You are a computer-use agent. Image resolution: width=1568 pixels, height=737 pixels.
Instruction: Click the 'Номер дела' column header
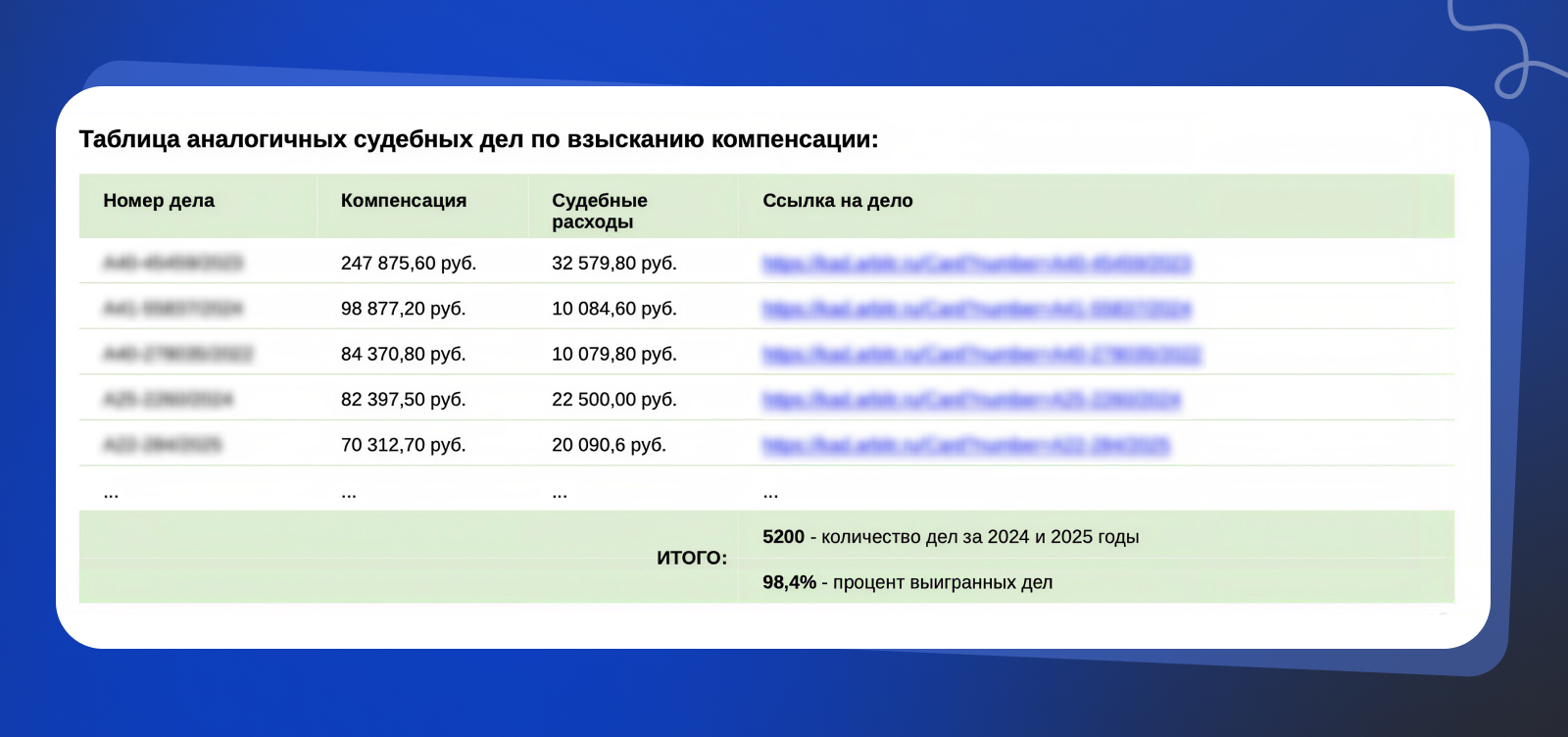click(159, 201)
